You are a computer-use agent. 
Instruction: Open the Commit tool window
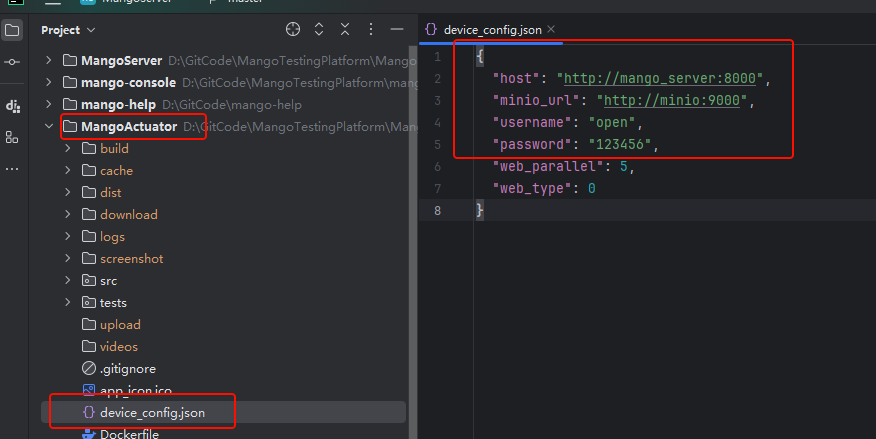pos(12,62)
